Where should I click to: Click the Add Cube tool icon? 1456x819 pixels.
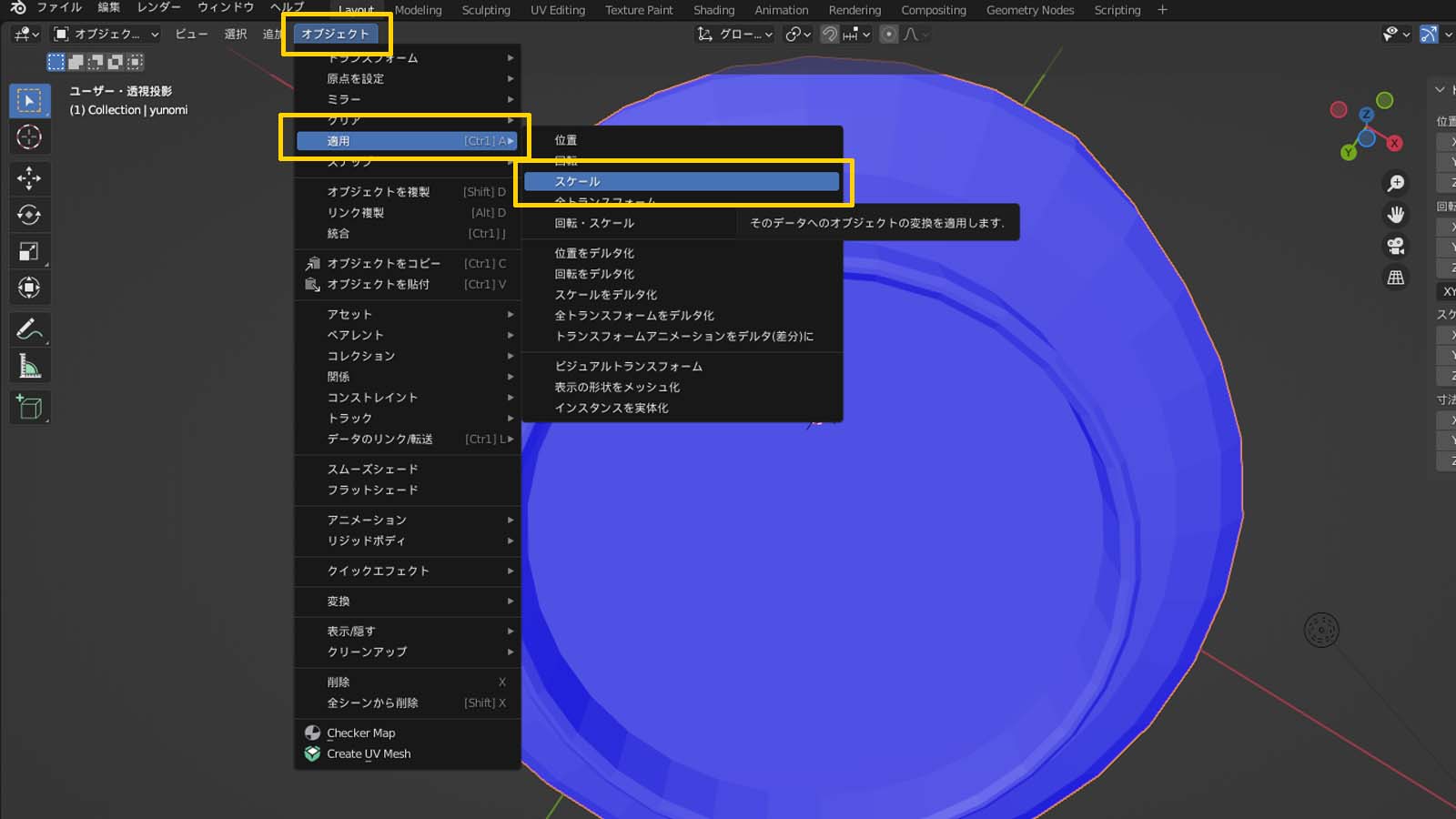29,407
